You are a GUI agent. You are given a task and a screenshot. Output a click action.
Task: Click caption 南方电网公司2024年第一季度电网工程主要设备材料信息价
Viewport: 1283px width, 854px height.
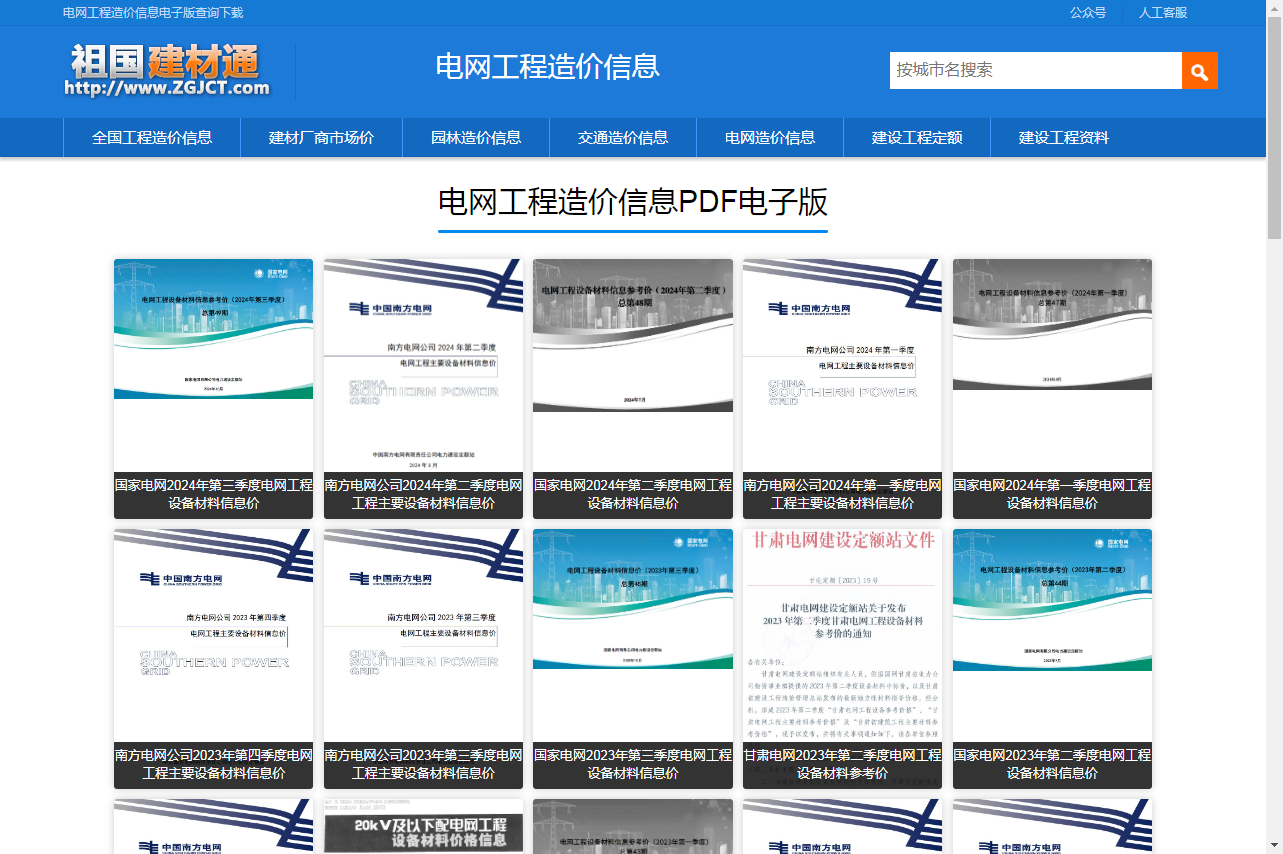click(842, 494)
